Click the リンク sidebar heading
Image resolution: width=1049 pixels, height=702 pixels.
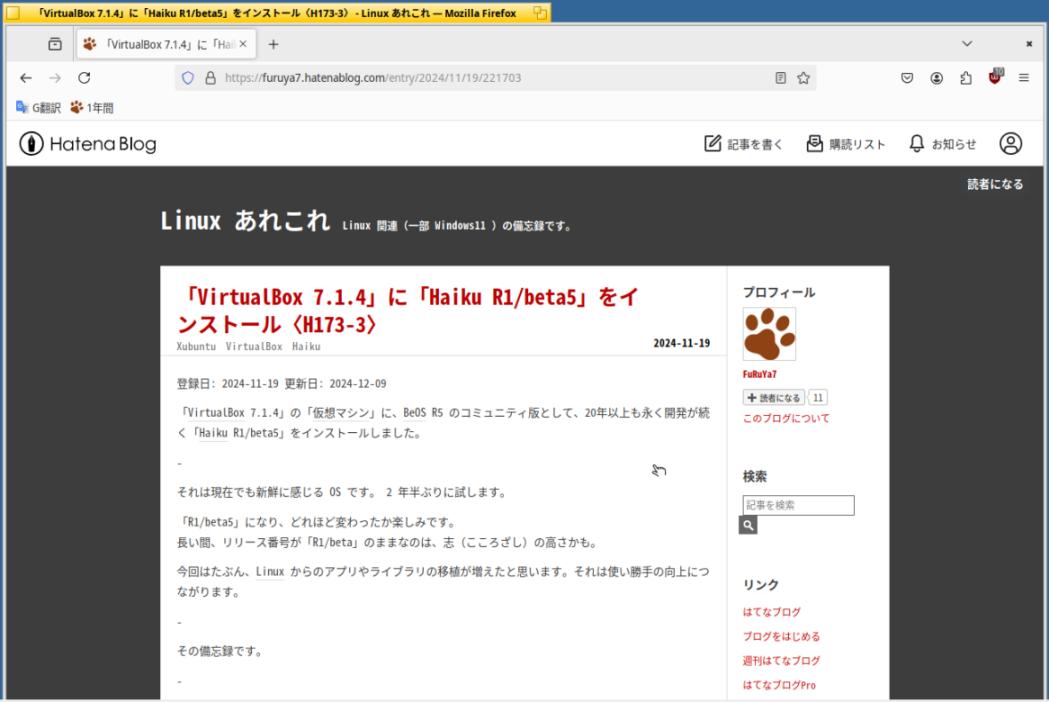[761, 585]
